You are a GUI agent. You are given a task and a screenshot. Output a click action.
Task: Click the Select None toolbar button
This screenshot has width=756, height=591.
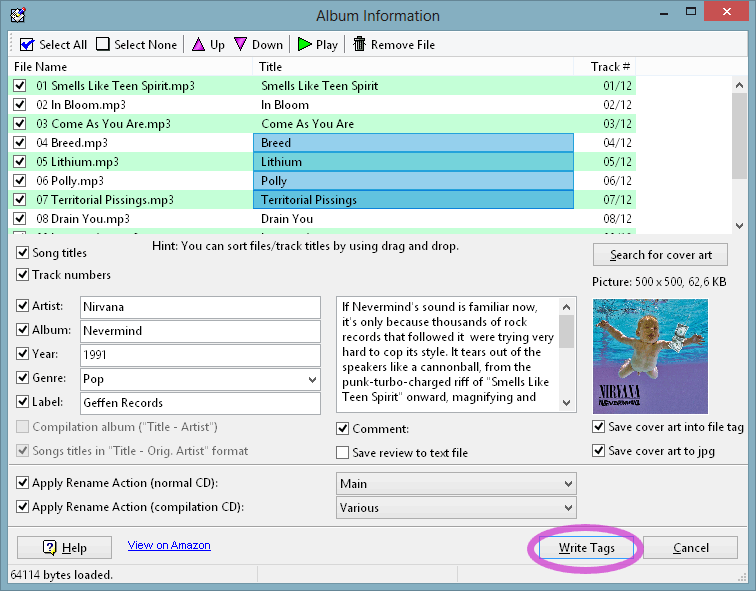point(136,45)
